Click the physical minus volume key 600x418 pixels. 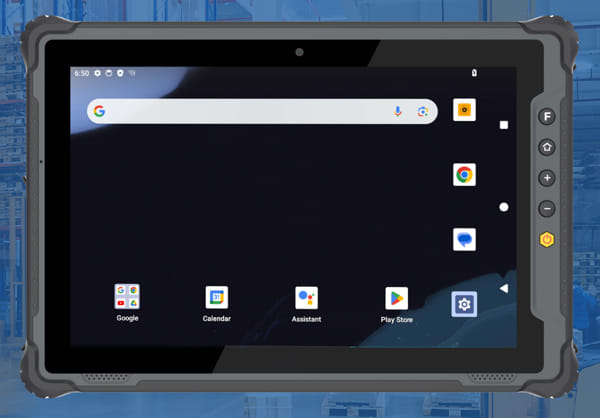coord(547,209)
